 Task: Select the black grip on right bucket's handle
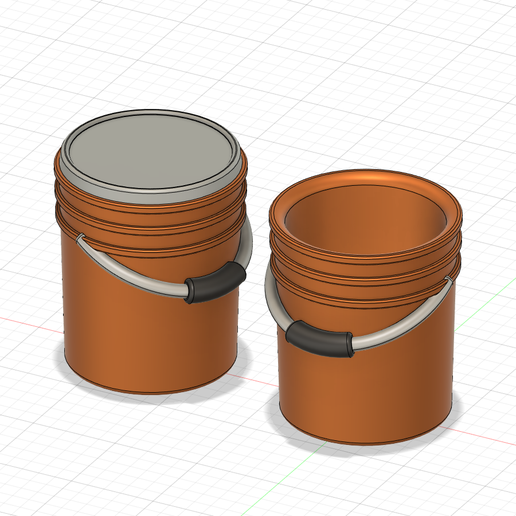[319, 339]
